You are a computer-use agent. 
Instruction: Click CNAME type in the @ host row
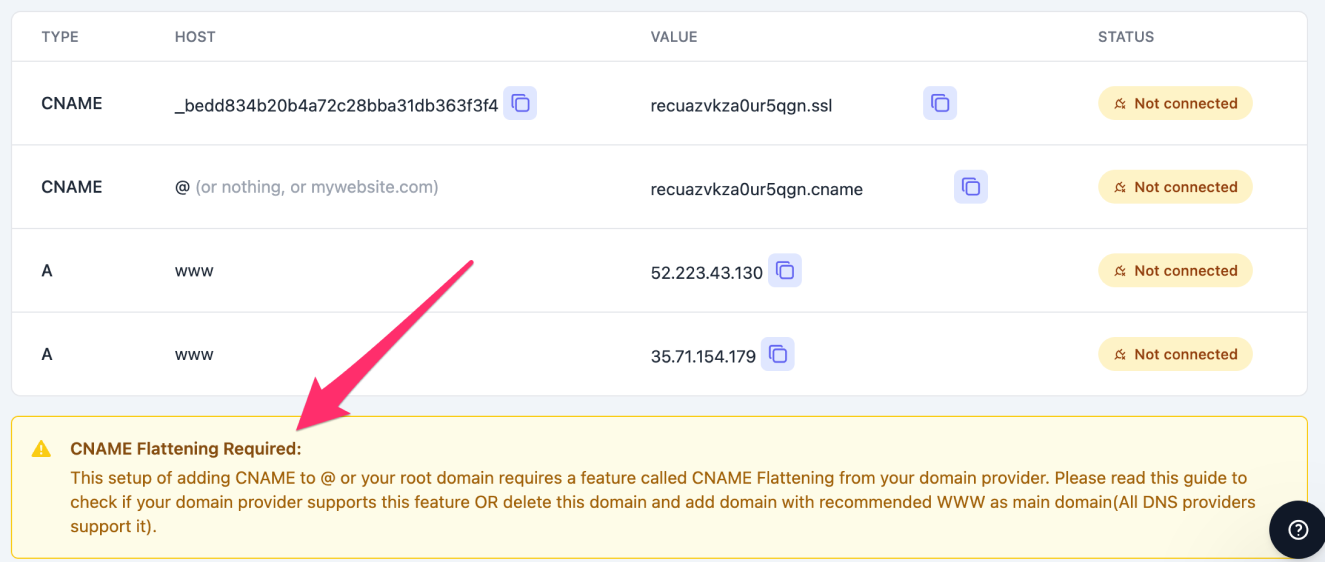click(x=71, y=187)
